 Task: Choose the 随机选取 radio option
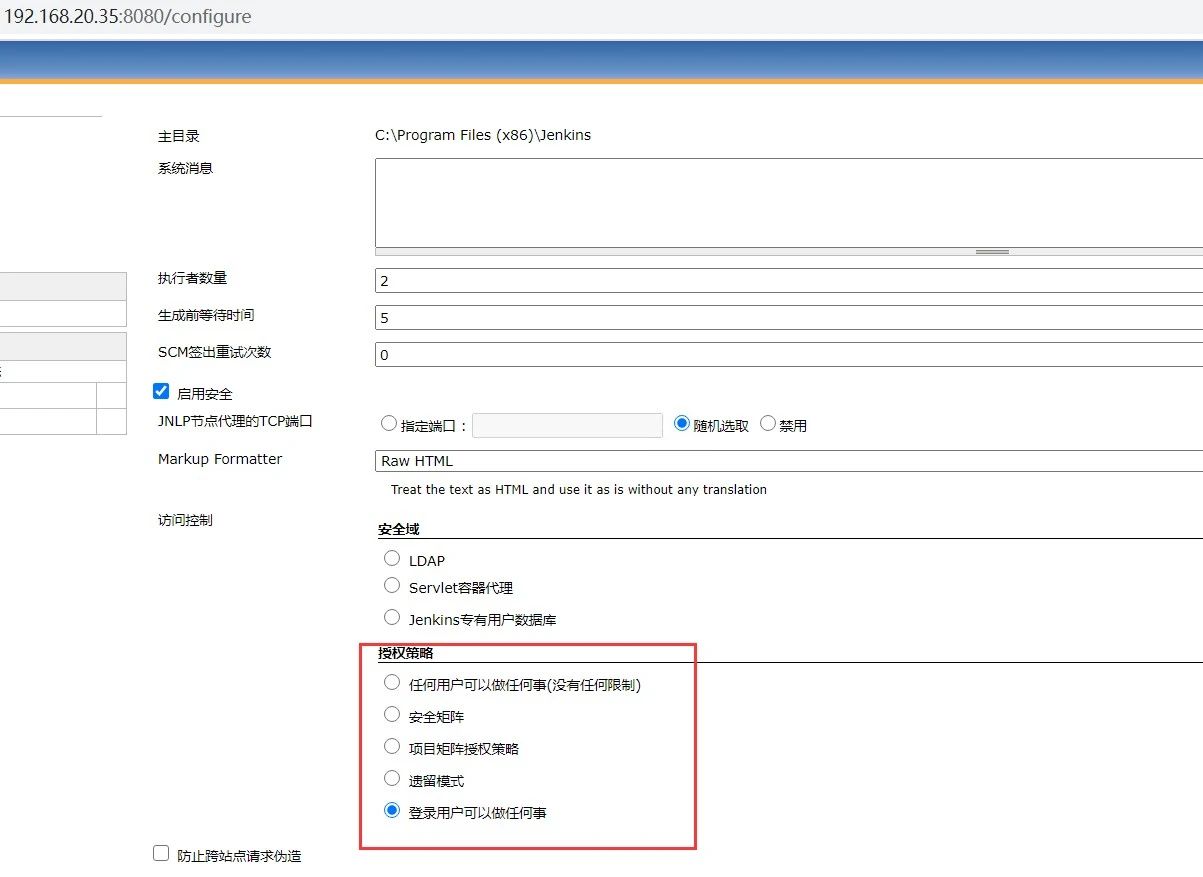(x=682, y=424)
